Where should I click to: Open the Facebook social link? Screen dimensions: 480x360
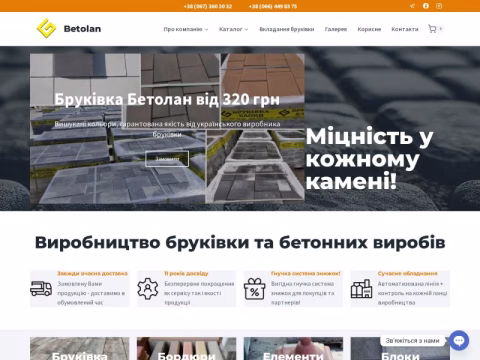[x=426, y=6]
